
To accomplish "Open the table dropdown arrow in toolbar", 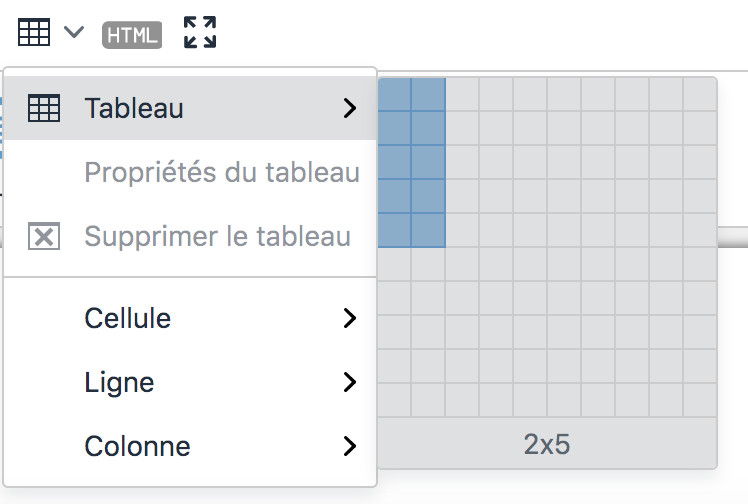I will [74, 32].
